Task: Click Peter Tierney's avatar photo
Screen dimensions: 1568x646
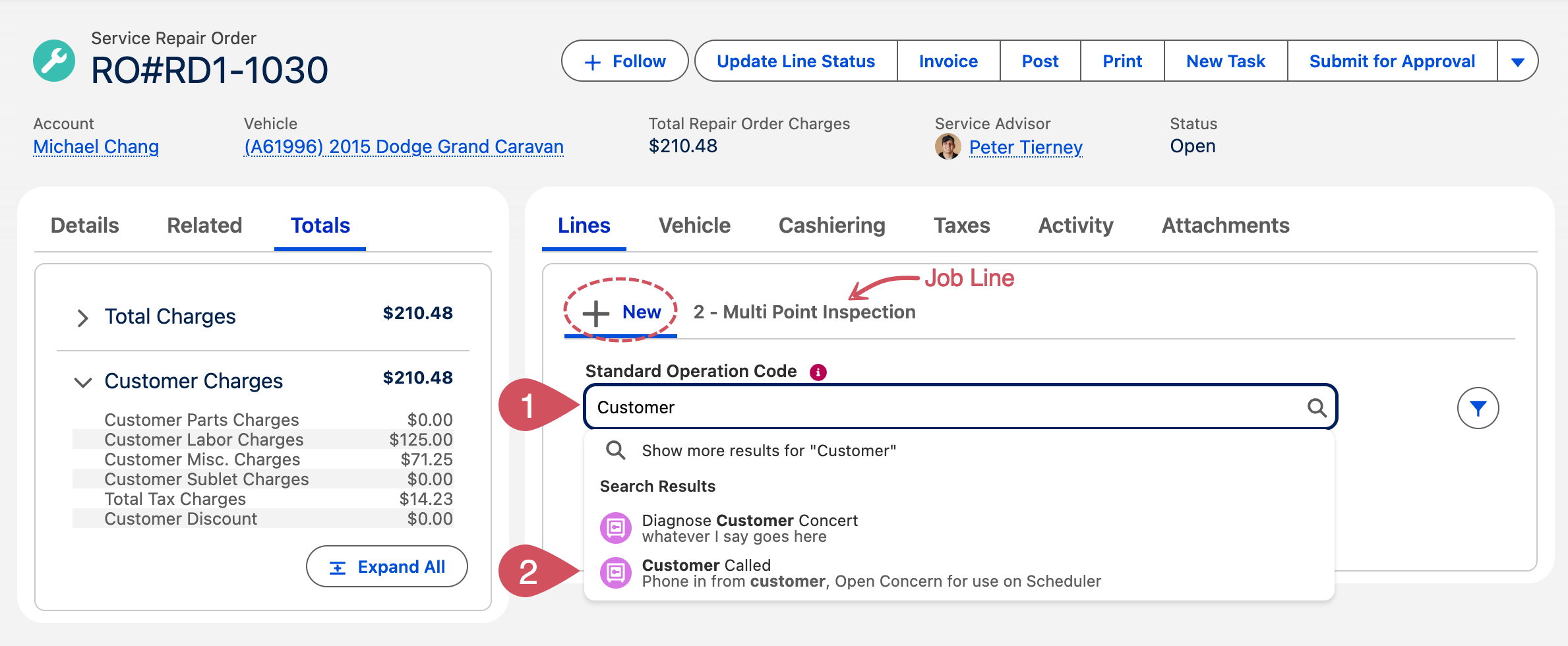Action: coord(948,146)
